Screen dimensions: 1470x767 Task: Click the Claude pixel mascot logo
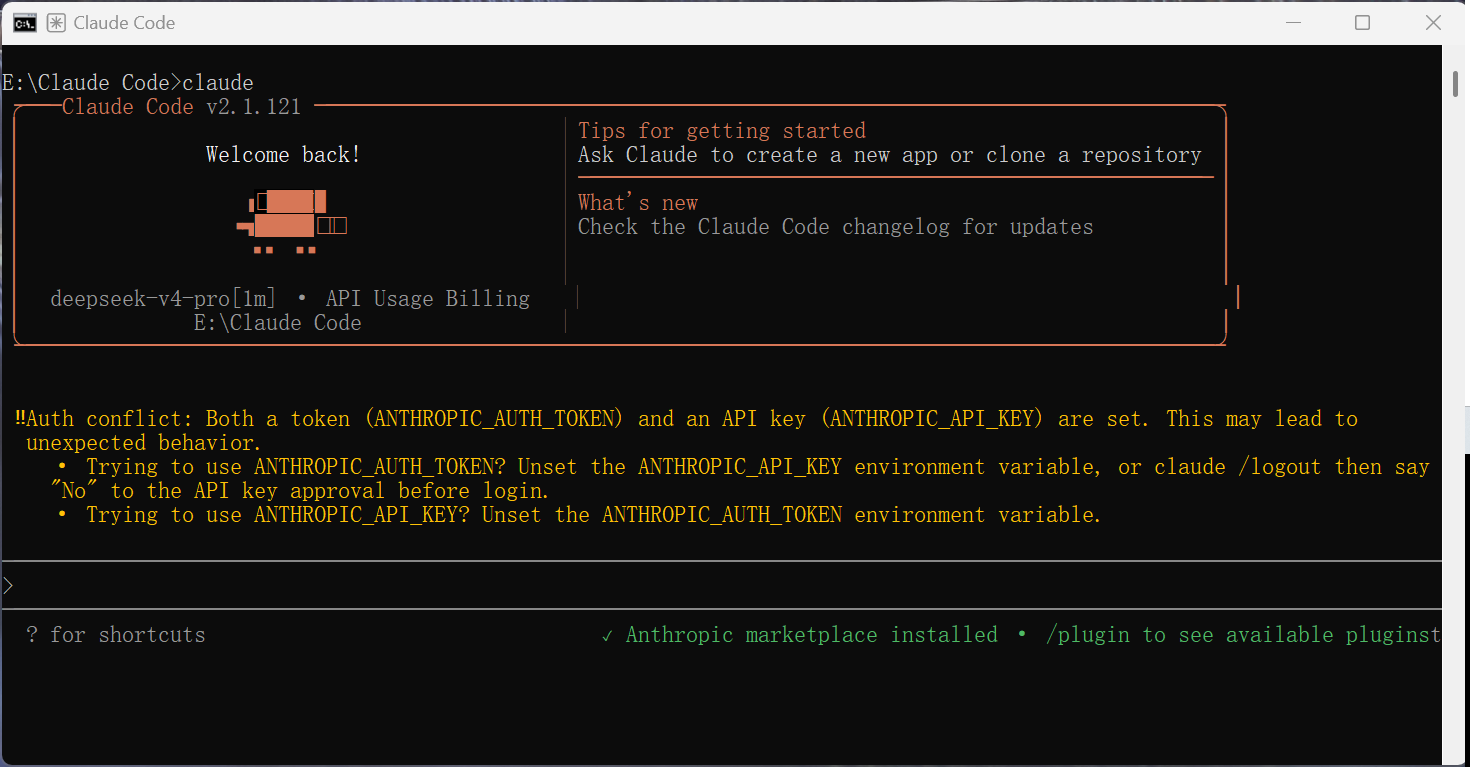[292, 222]
